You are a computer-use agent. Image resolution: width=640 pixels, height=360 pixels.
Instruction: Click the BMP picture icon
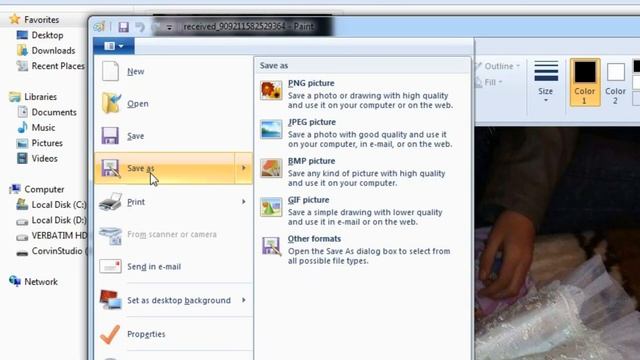[271, 168]
